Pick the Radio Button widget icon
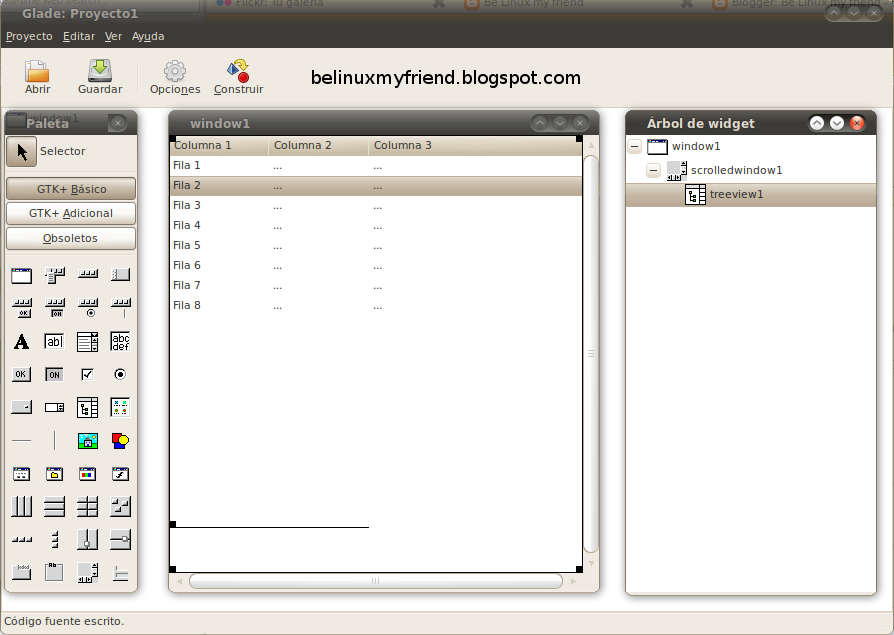Viewport: 894px width, 635px height. point(120,374)
